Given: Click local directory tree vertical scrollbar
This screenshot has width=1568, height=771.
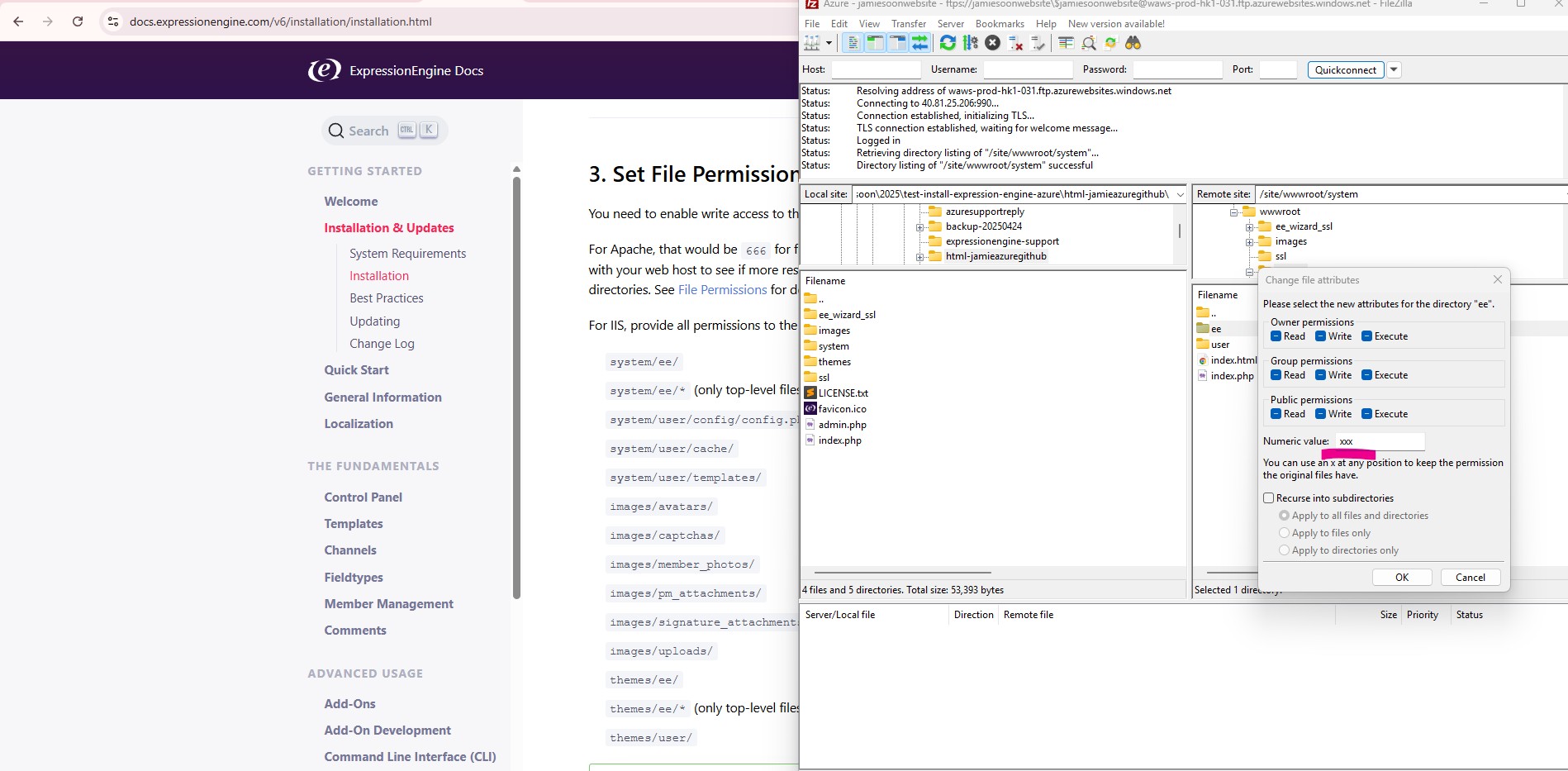Looking at the screenshot, I should 1180,231.
